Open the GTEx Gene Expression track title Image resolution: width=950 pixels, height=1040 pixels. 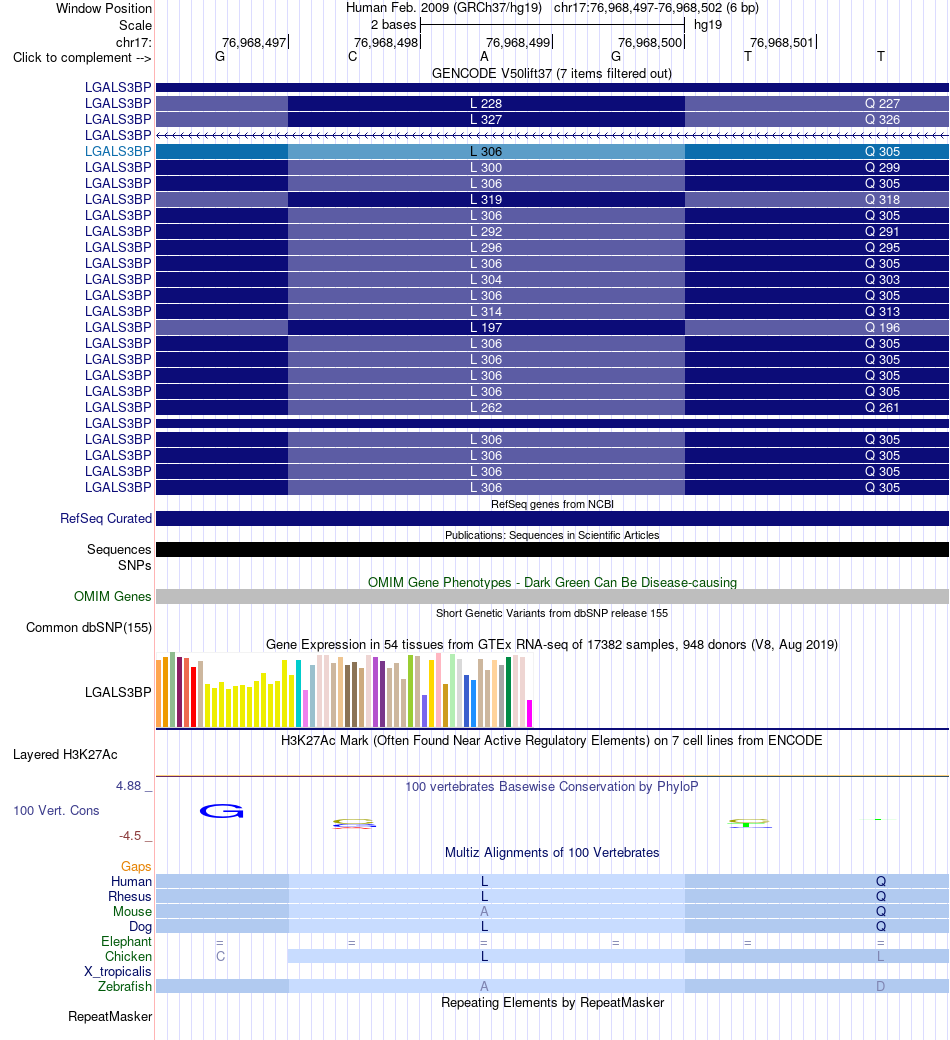552,645
